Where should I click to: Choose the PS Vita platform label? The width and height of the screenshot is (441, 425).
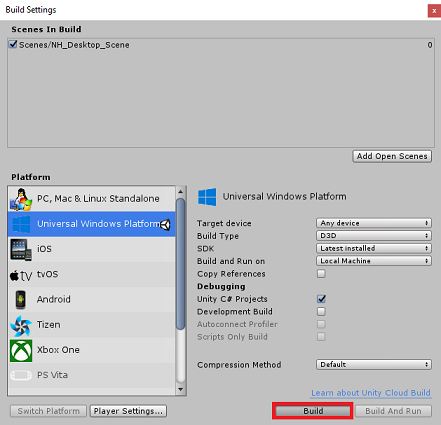pos(52,375)
